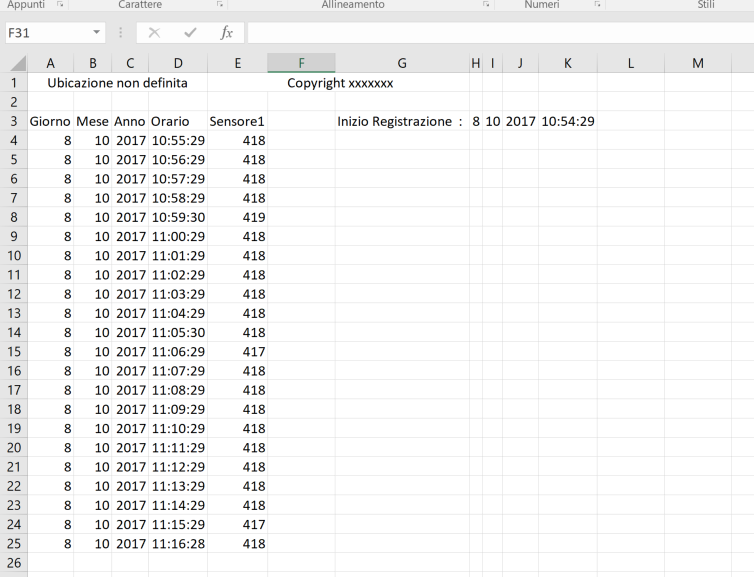Click time cell 11:13:29
This screenshot has height=577, width=754.
pyautogui.click(x=178, y=486)
